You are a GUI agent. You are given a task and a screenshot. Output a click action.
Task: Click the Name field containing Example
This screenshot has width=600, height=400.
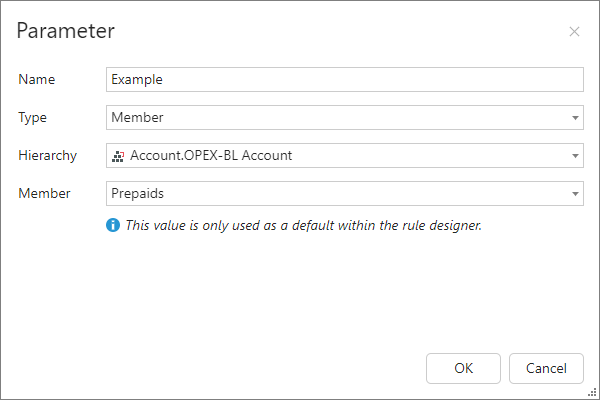tap(344, 79)
